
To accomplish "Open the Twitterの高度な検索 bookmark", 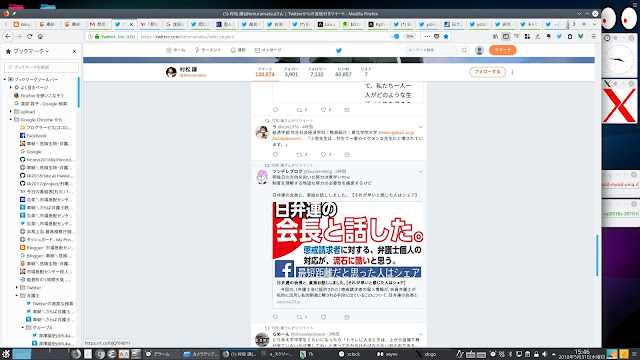I will click(50, 304).
